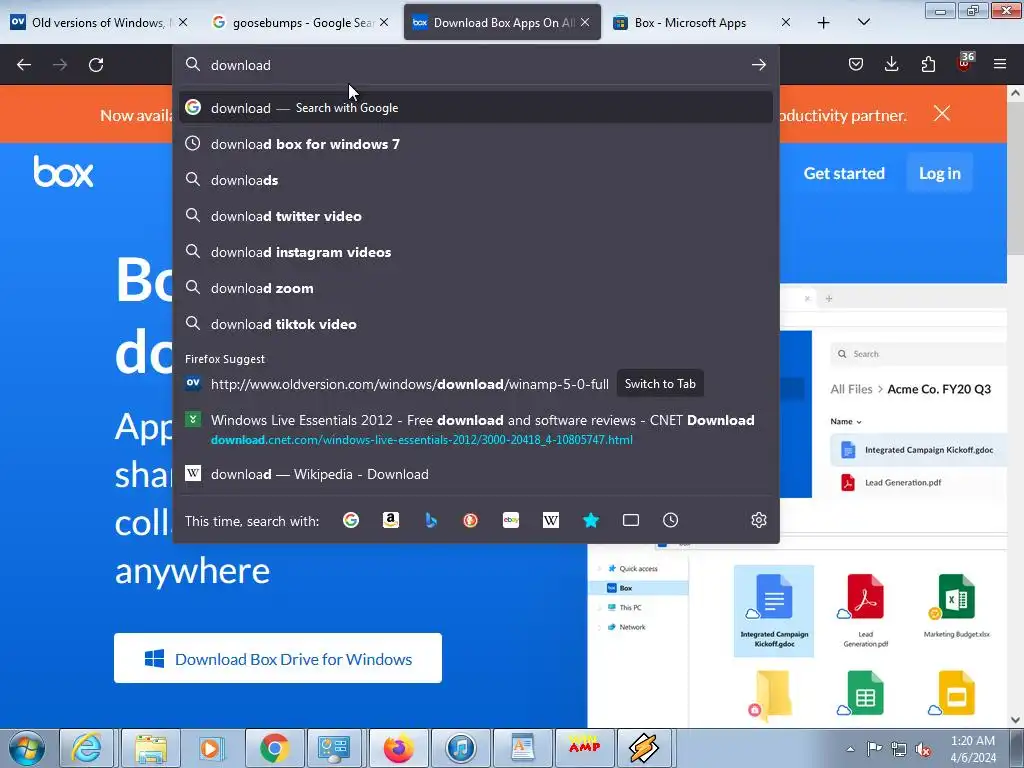This screenshot has width=1024, height=768.
Task: Search this time with Google icon
Action: coord(351,520)
